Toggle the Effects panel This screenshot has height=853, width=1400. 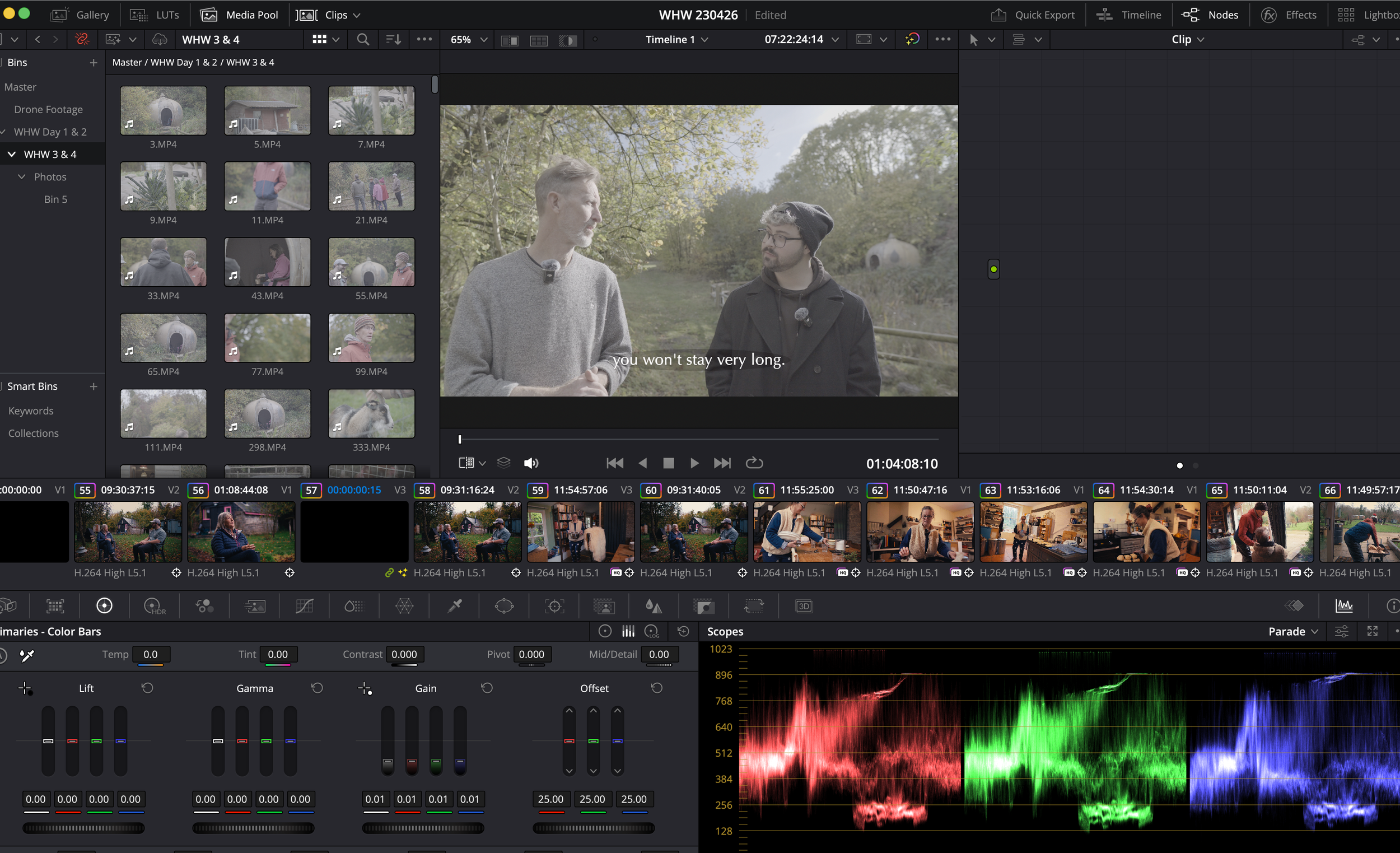(1289, 15)
